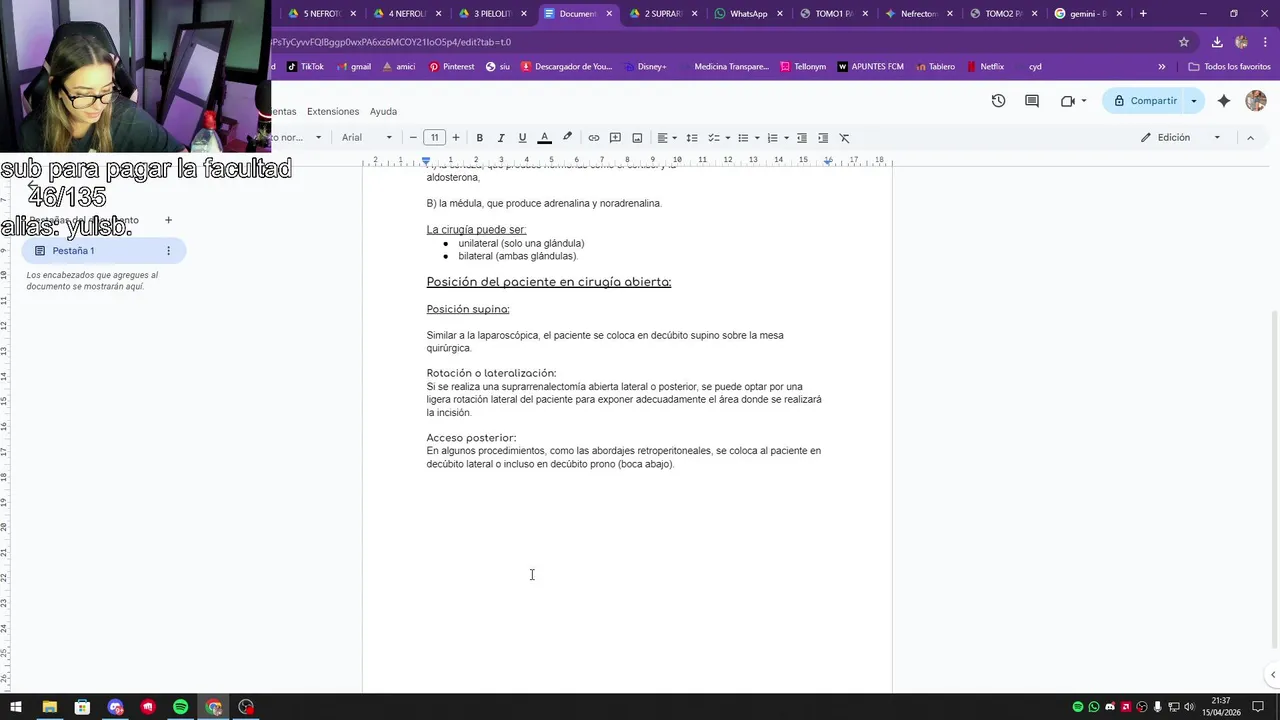1280x720 pixels.
Task: Open Spotify from the Windows taskbar
Action: pyautogui.click(x=181, y=707)
